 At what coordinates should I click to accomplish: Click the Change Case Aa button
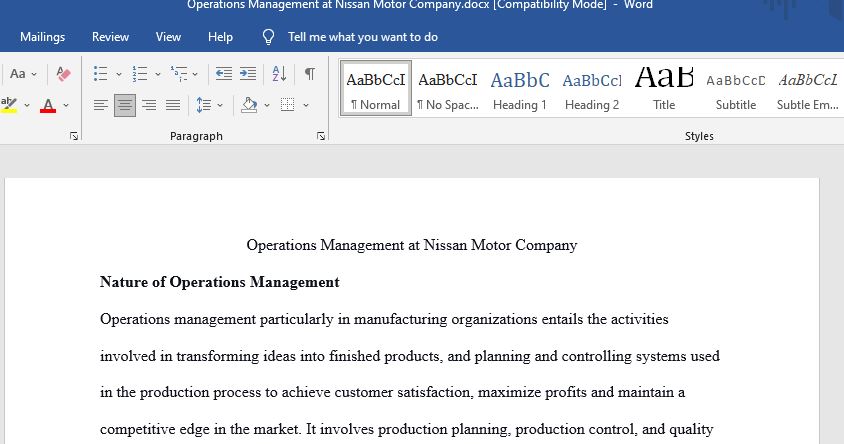coord(17,74)
